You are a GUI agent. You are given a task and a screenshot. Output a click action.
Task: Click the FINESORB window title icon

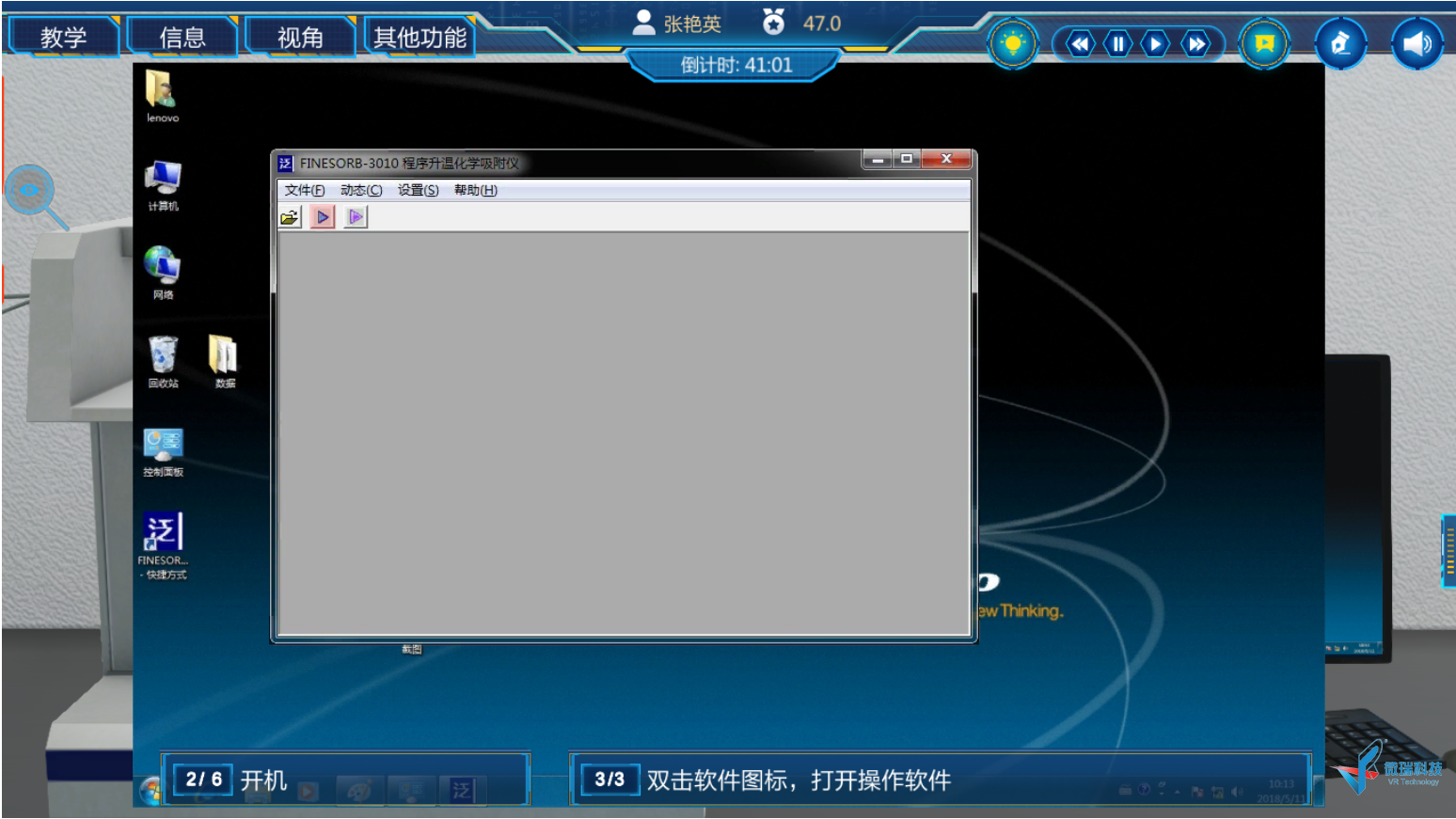[x=285, y=164]
